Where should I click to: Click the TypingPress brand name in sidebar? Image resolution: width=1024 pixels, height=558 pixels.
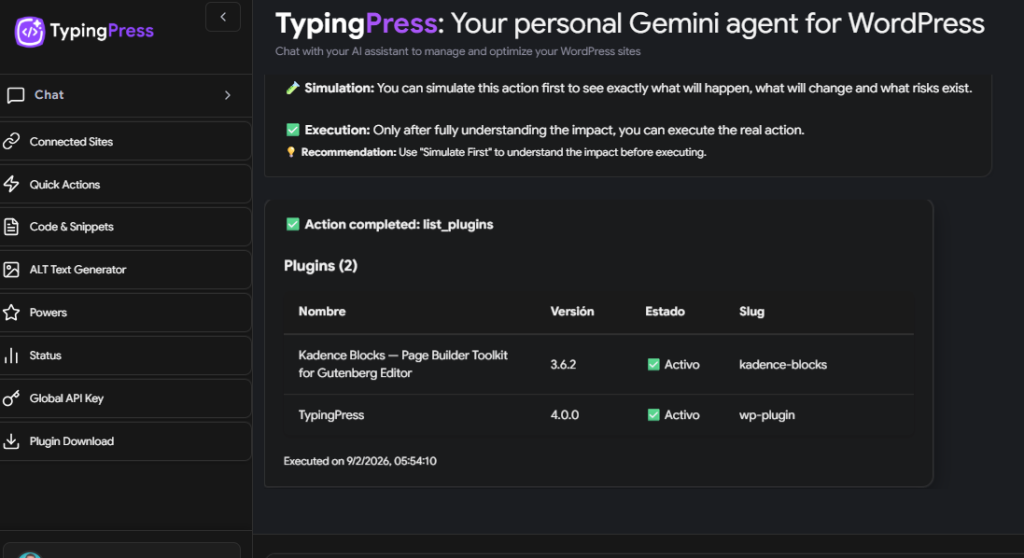(104, 31)
